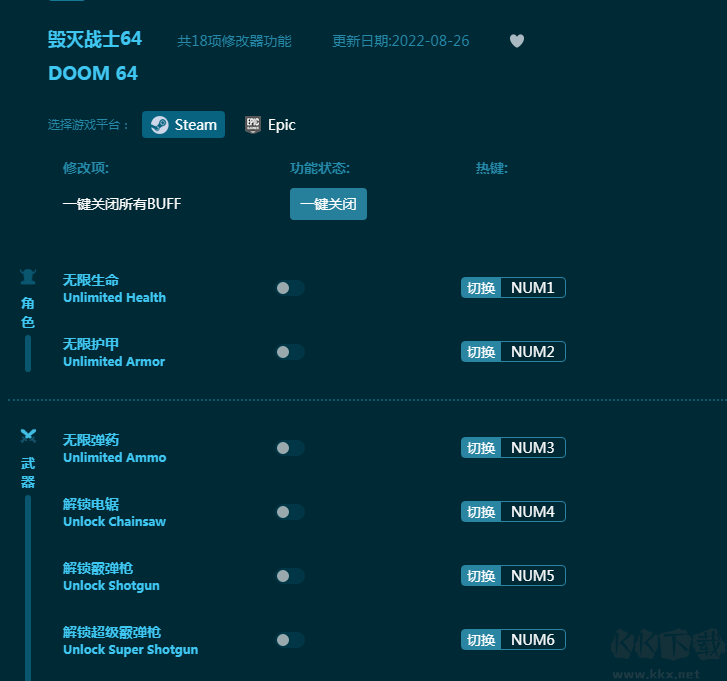
Task: Toggle Unlimited Armor switch
Action: point(290,352)
